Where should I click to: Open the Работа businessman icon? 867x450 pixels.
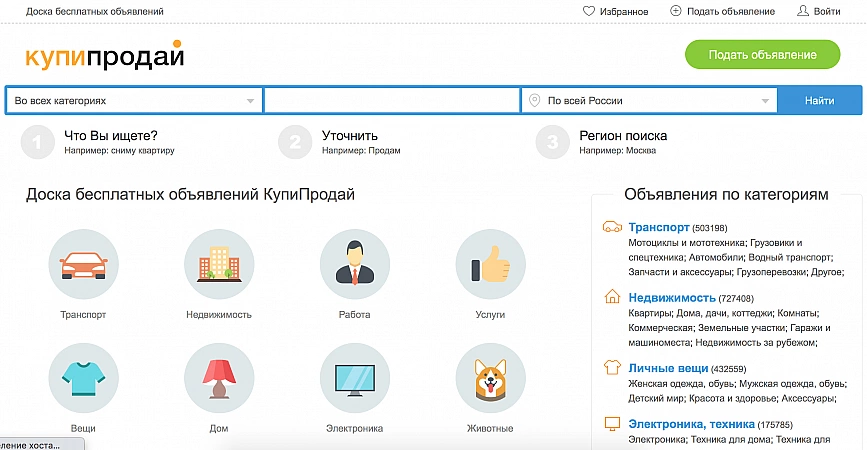click(354, 264)
